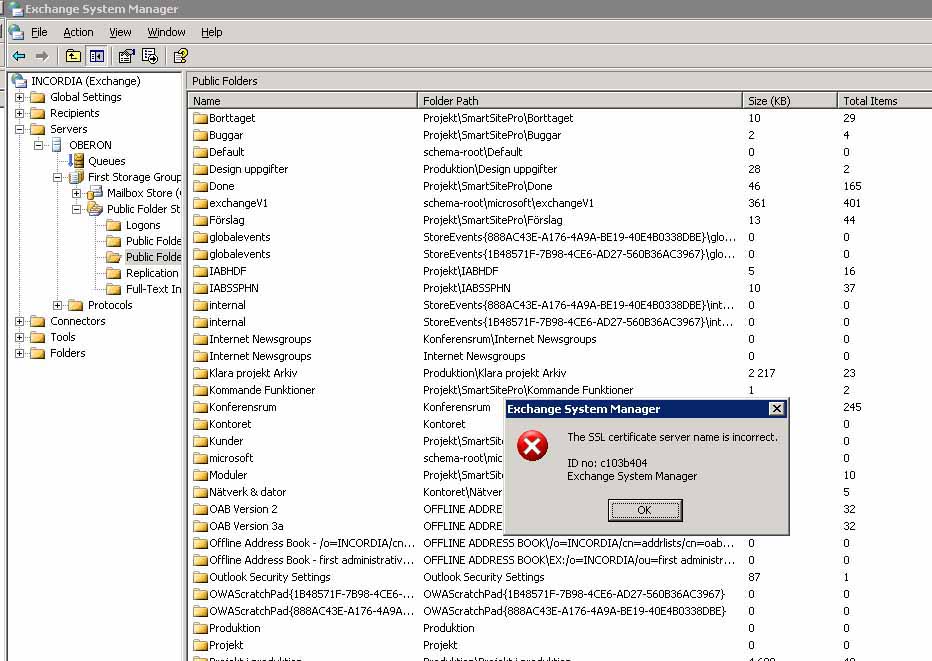Open the File menu
This screenshot has height=661, width=932.
[39, 32]
